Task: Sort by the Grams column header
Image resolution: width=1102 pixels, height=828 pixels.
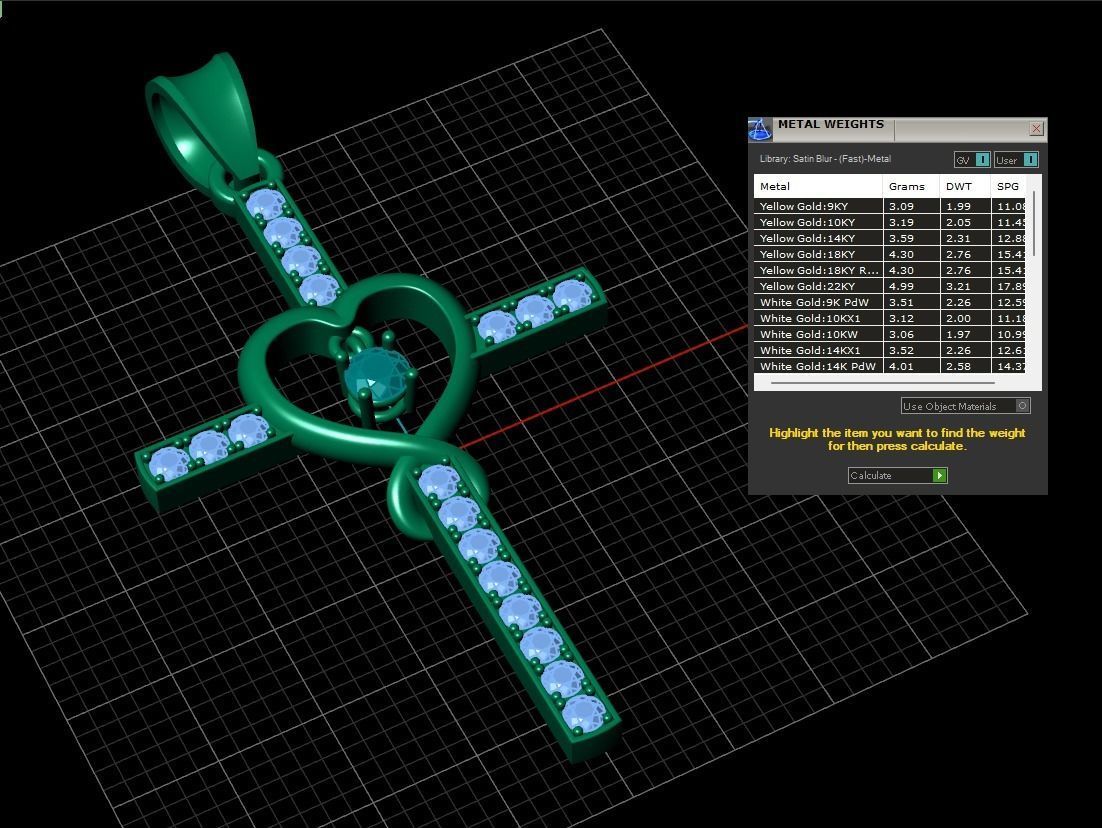Action: [911, 186]
